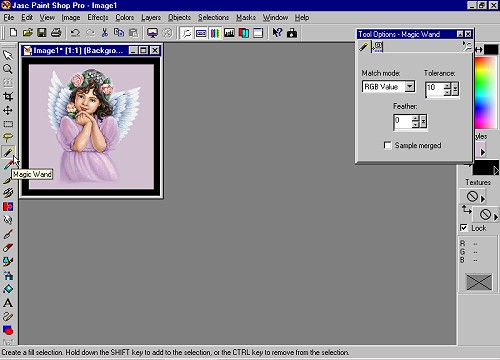This screenshot has height=360, width=500.
Task: Open Full Screen Preview monitor icon
Action: pyautogui.click(x=152, y=33)
